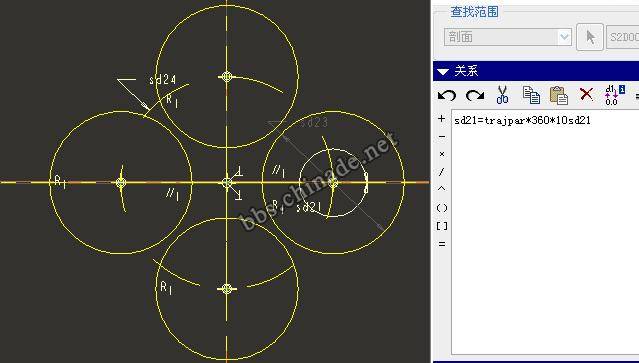639x363 pixels.
Task: Insert plus operator into relation
Action: [x=442, y=119]
